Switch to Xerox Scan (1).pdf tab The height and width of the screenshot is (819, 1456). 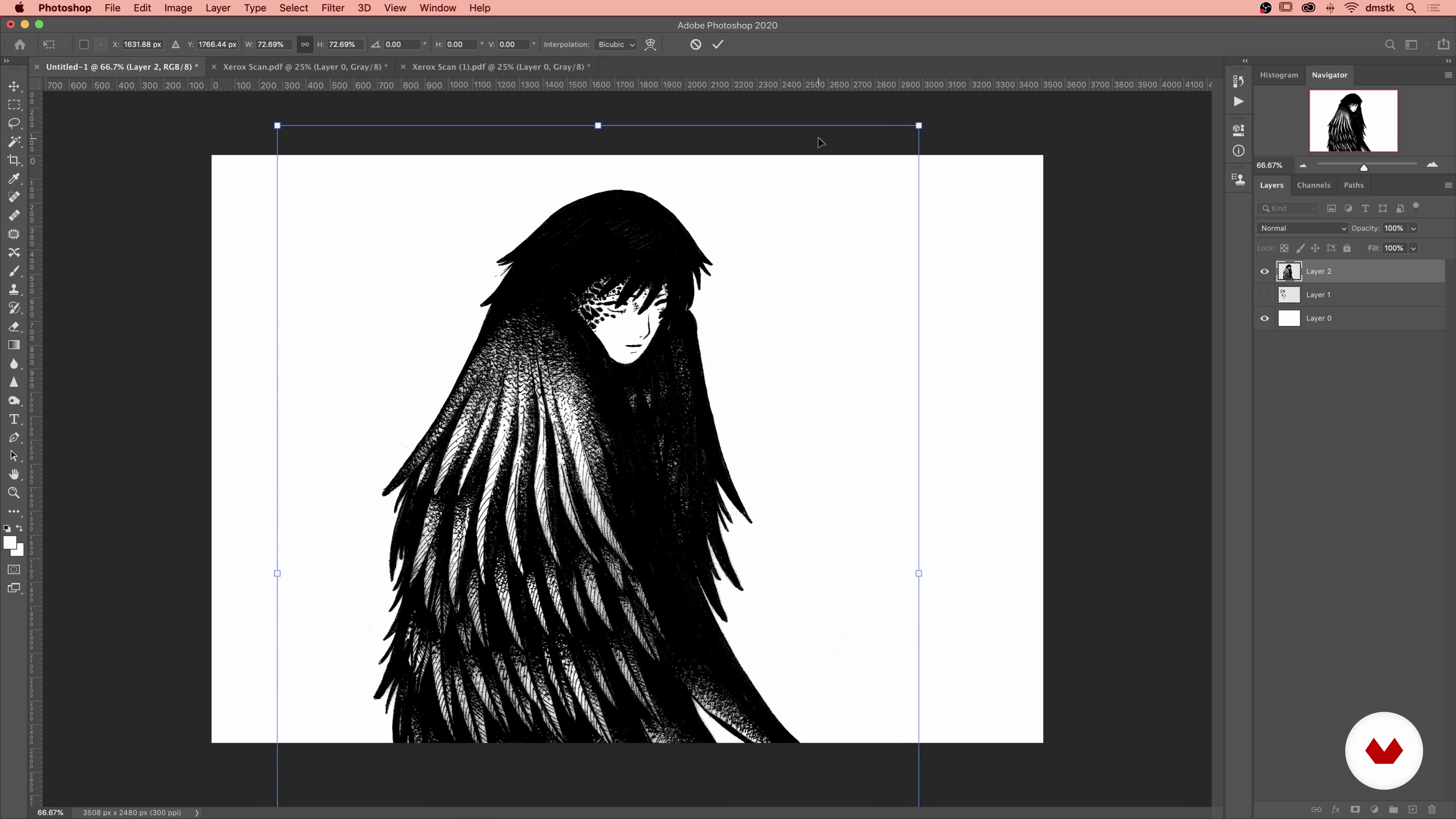pos(501,67)
